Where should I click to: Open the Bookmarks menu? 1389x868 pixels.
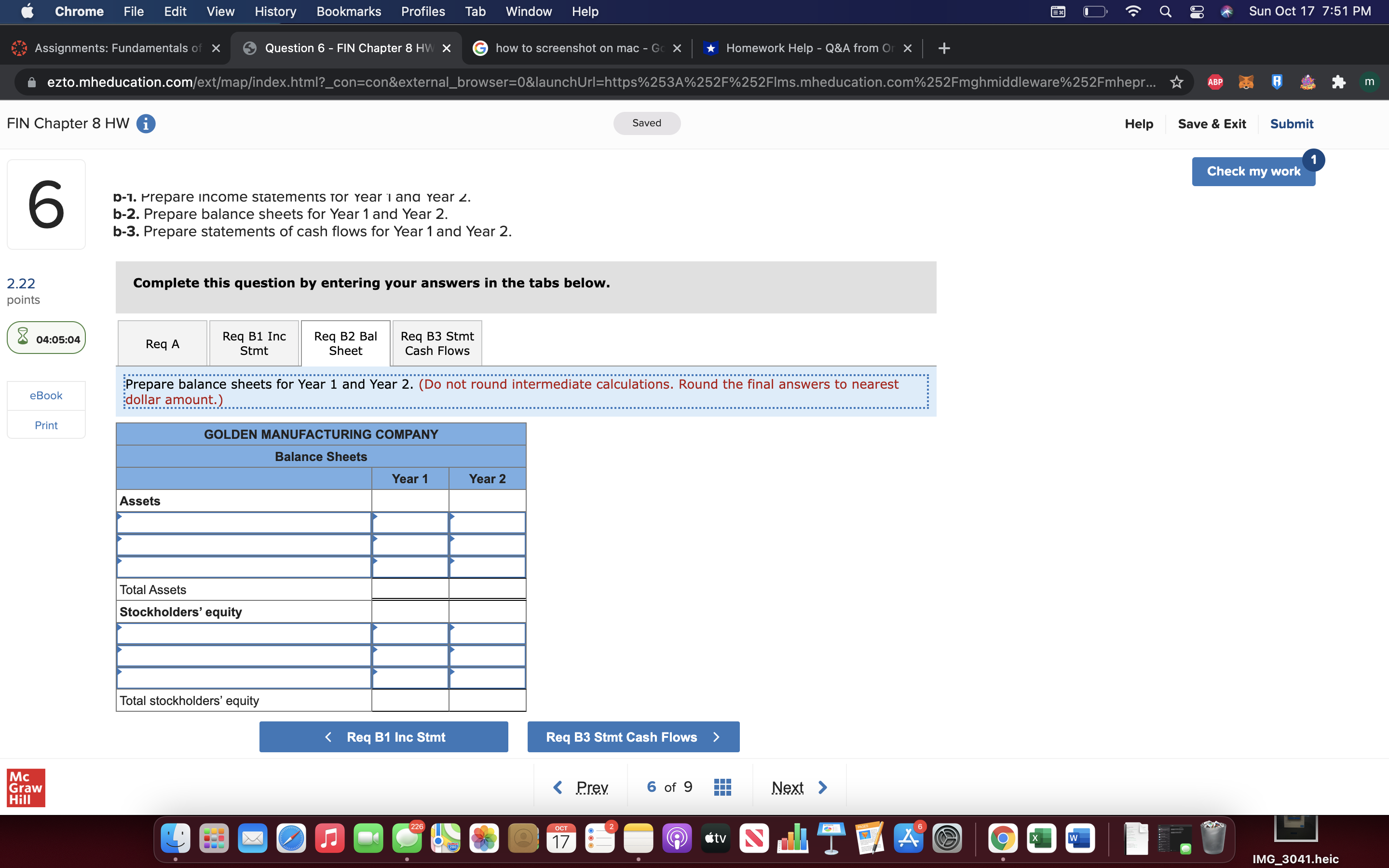pos(348,12)
